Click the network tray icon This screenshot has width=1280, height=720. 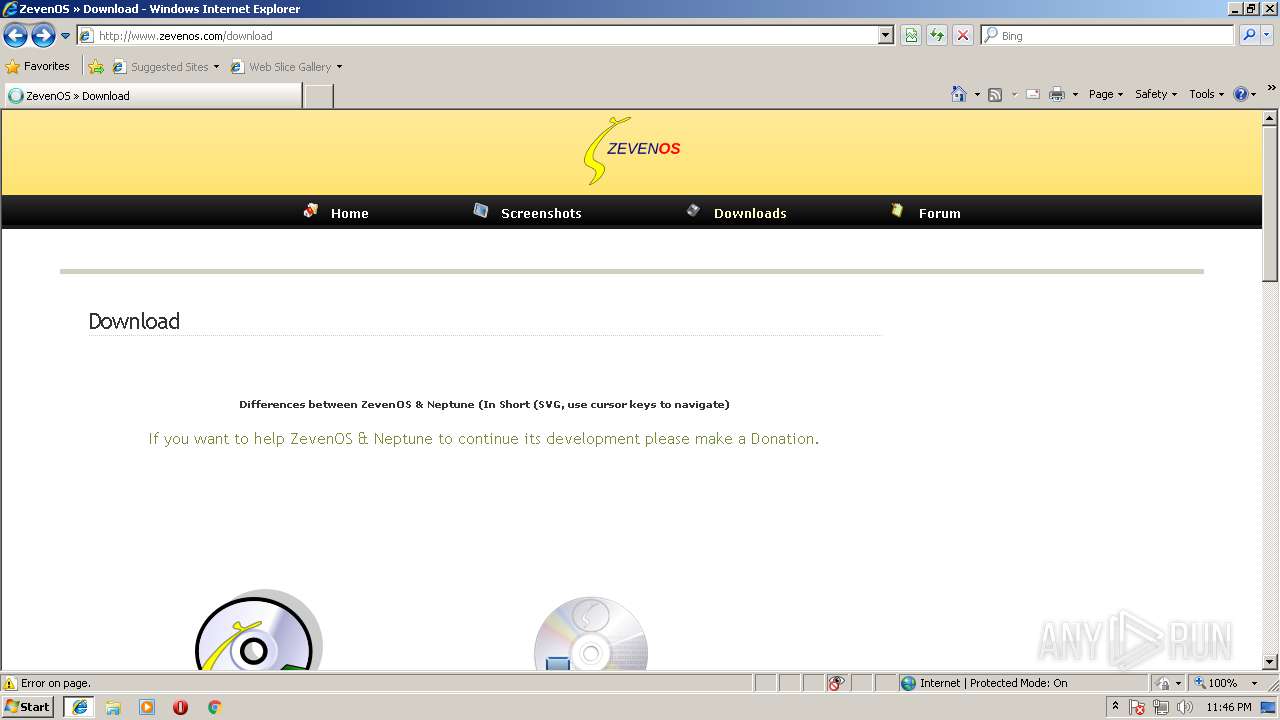point(1161,707)
